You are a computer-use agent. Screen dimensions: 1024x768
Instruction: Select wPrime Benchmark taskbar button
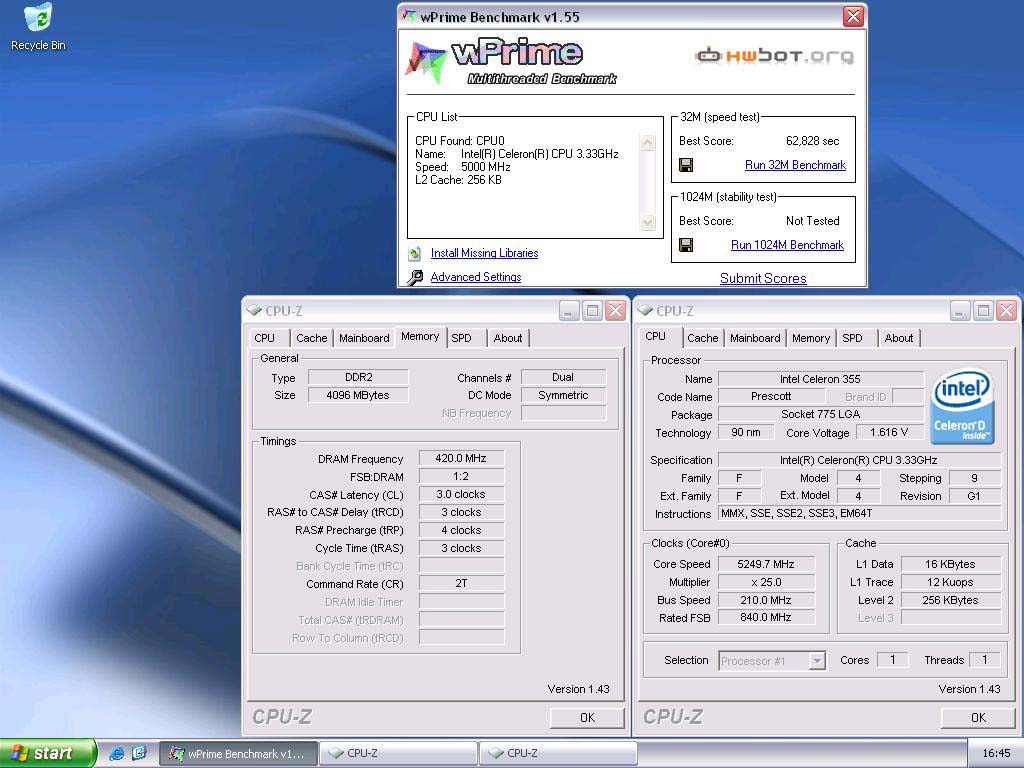pyautogui.click(x=238, y=754)
